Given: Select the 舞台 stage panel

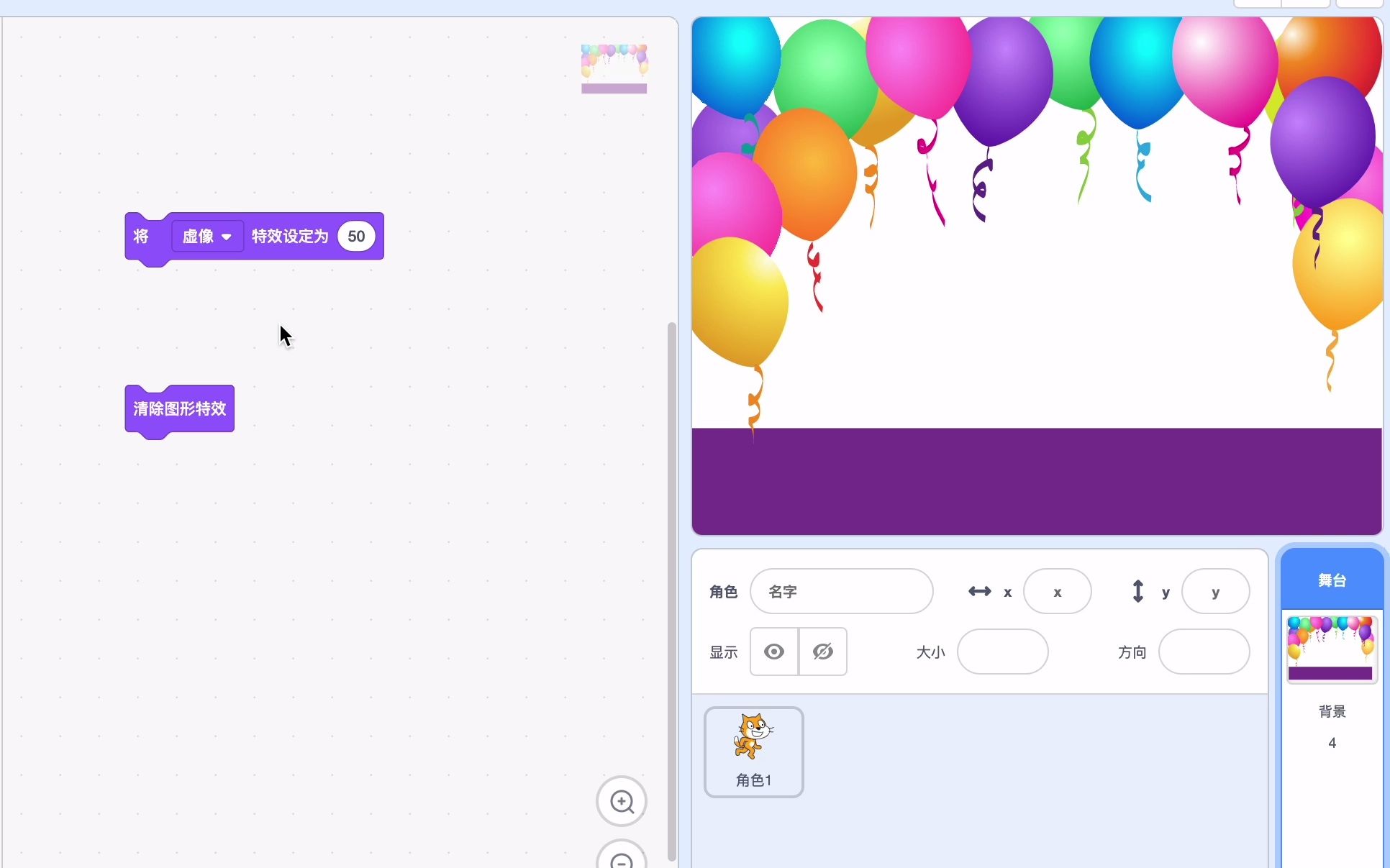Looking at the screenshot, I should (1332, 580).
